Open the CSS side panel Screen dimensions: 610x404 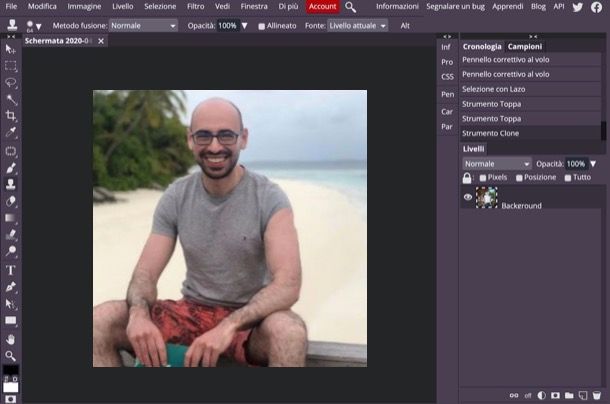click(447, 77)
